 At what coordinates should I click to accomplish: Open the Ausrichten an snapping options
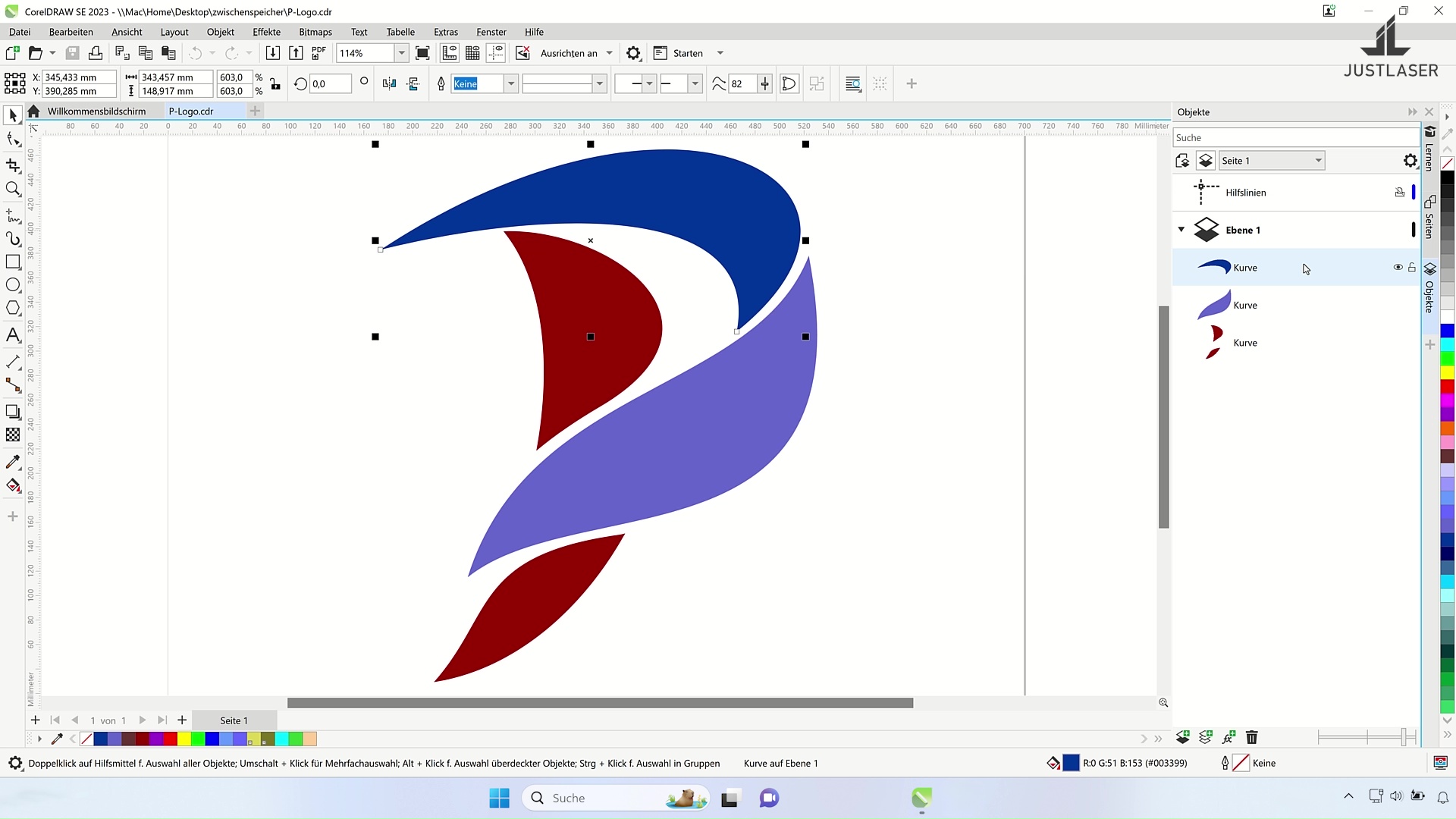point(609,53)
